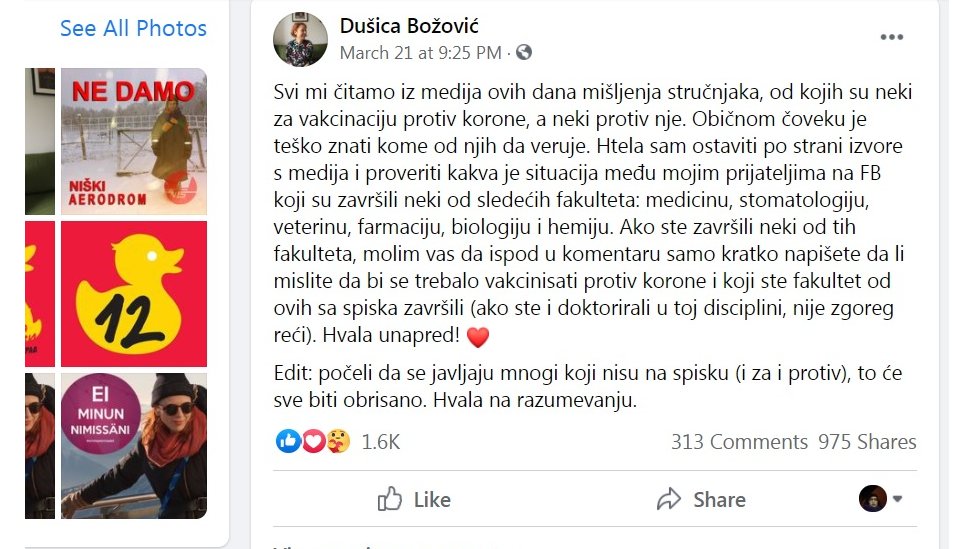View the 313 Comments
Image resolution: width=976 pixels, height=549 pixels.
(739, 442)
